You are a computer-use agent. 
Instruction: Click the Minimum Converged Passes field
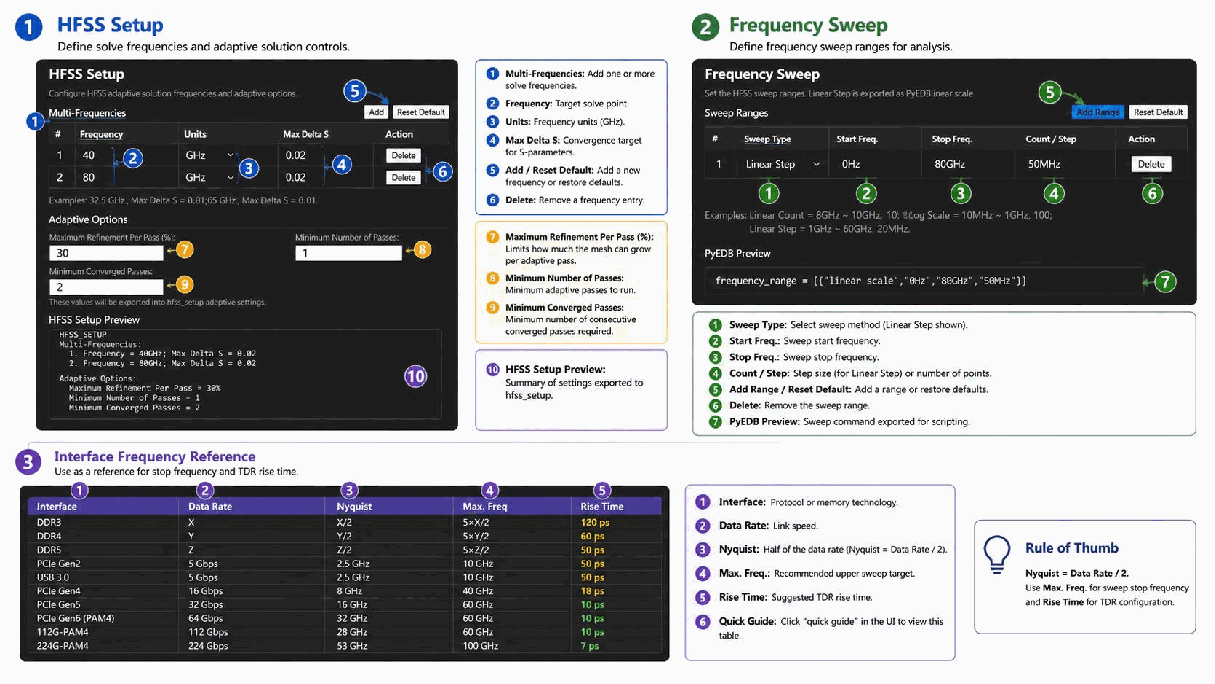tap(105, 287)
